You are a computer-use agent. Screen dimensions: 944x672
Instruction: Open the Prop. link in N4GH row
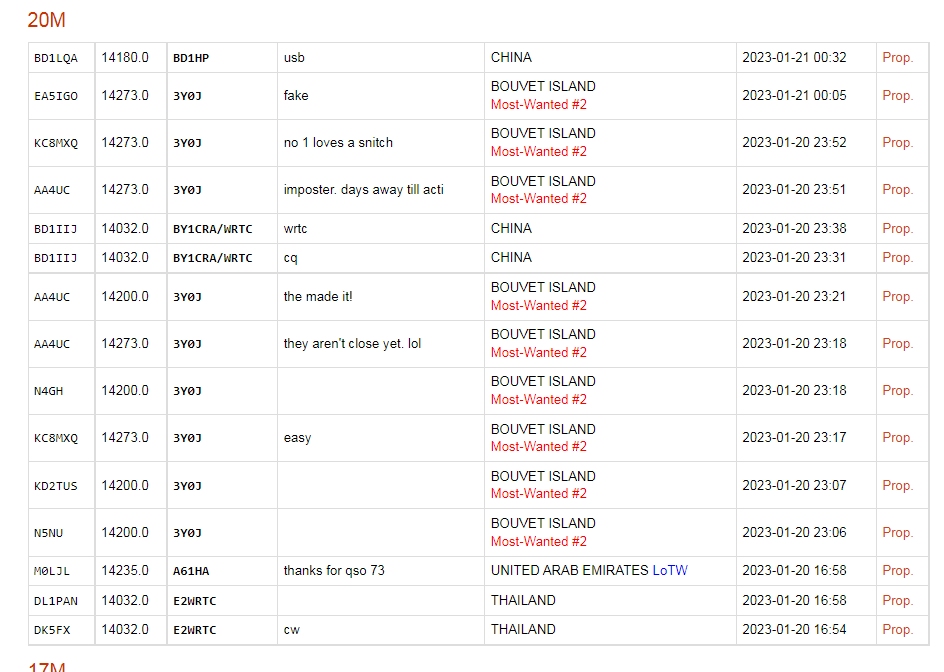[x=897, y=391]
